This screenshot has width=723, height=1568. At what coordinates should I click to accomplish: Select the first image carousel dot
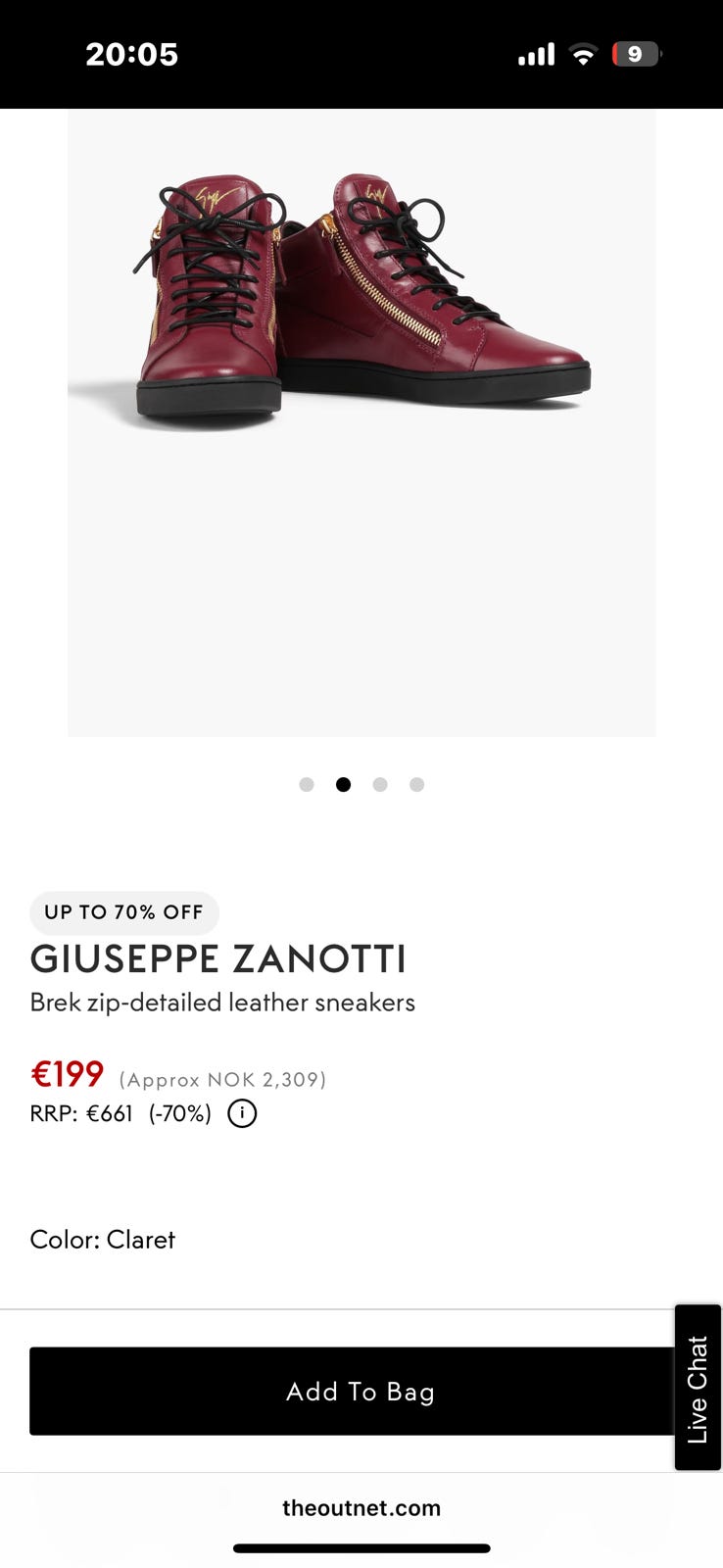click(x=307, y=784)
